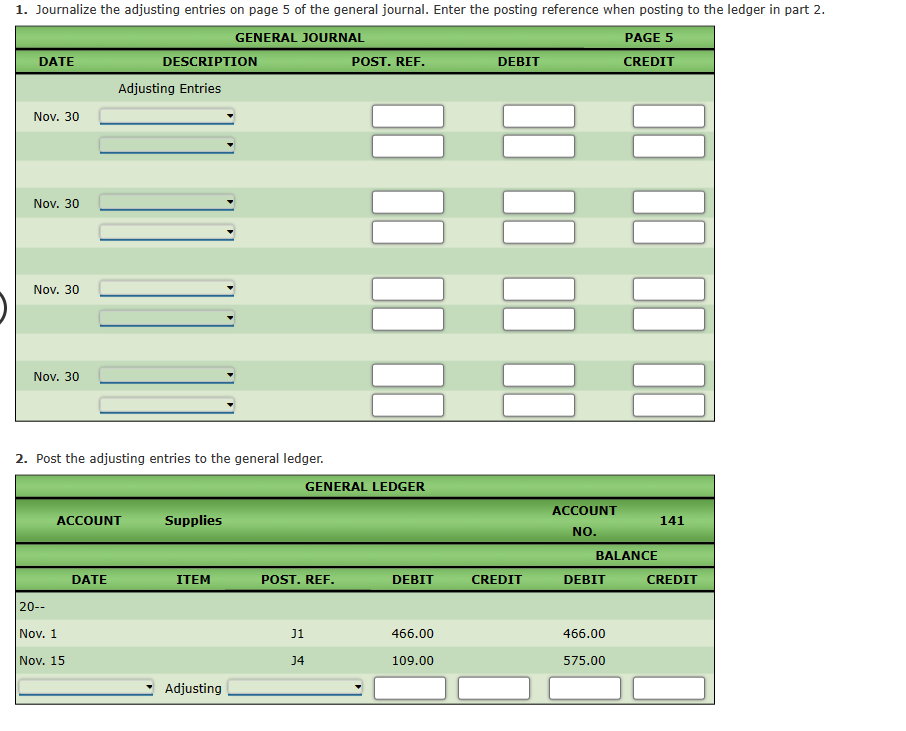Click the Supplies account name in ledger
Screen dimensions: 906x731
tap(193, 521)
